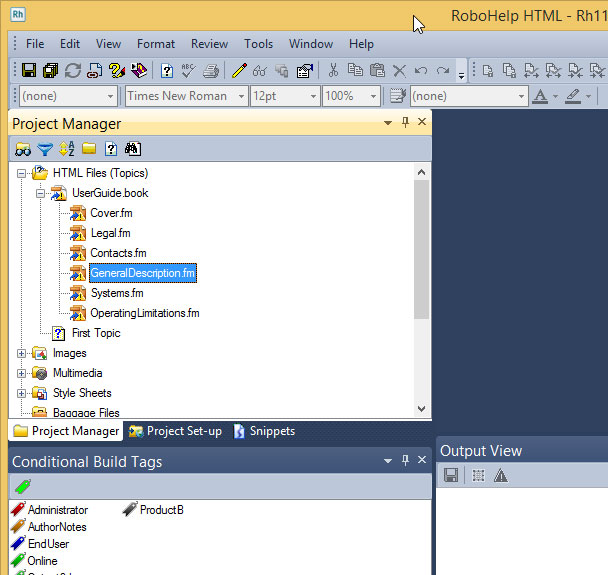The width and height of the screenshot is (608, 575).
Task: Click the filter funnel icon in Project Manager
Action: (45, 149)
